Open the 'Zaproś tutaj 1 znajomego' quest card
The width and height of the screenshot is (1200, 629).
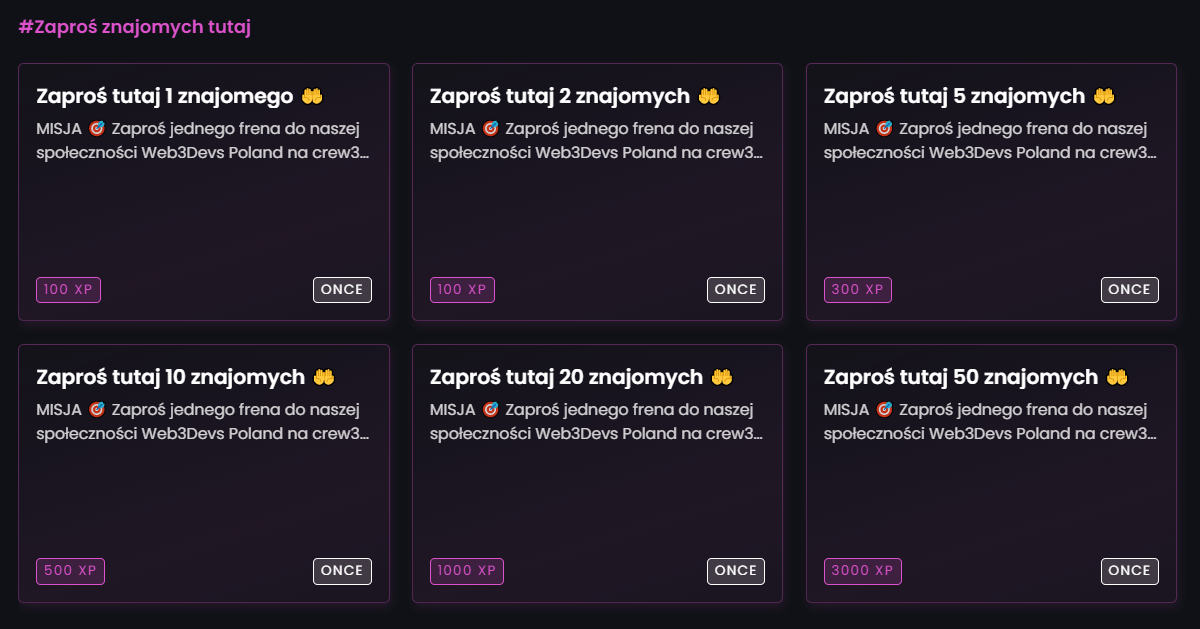(x=204, y=192)
